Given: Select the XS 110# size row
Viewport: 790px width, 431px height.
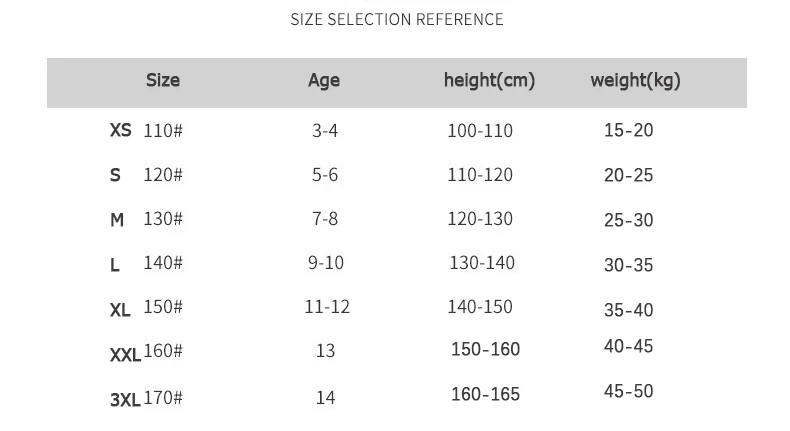Looking at the screenshot, I should point(146,130).
